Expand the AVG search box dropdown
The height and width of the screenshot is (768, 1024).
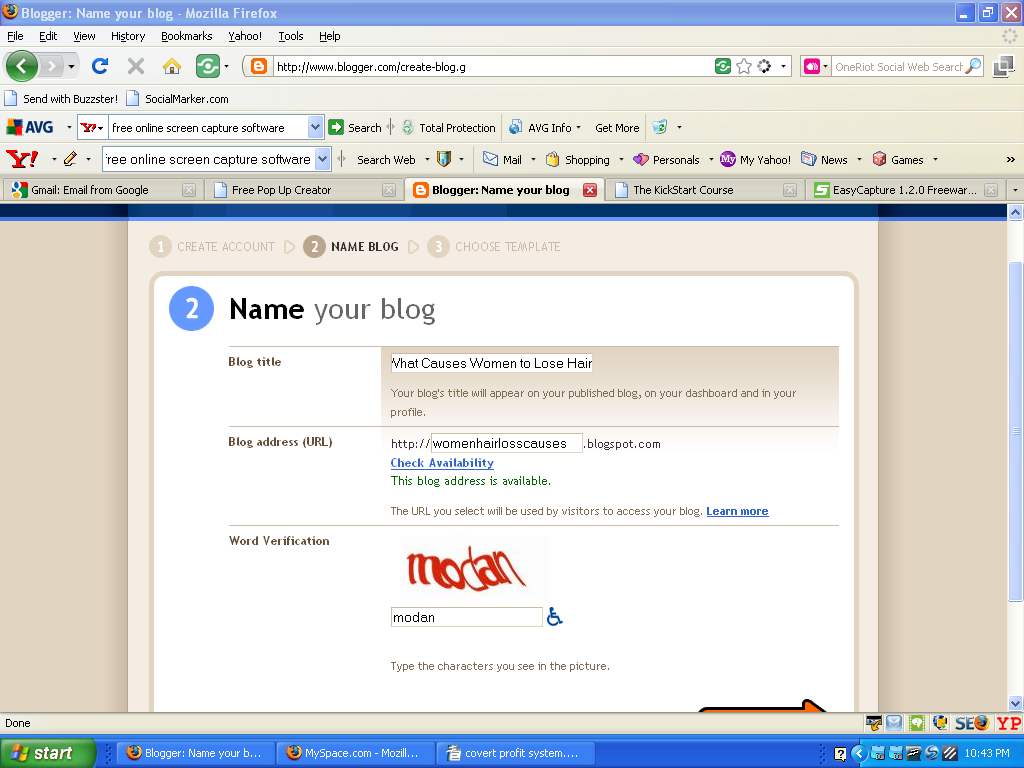[316, 128]
